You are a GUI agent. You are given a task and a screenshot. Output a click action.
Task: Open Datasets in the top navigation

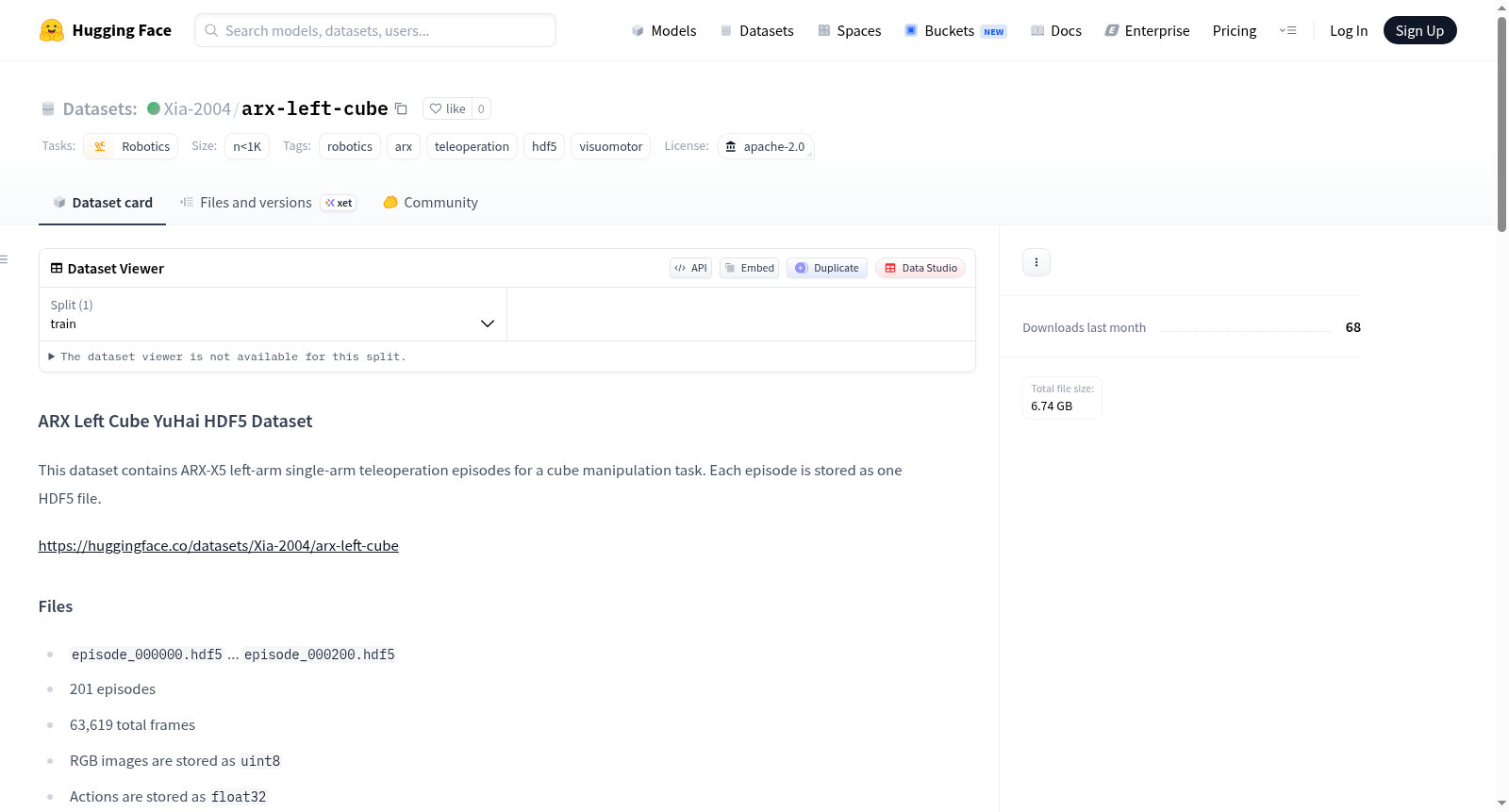click(757, 30)
